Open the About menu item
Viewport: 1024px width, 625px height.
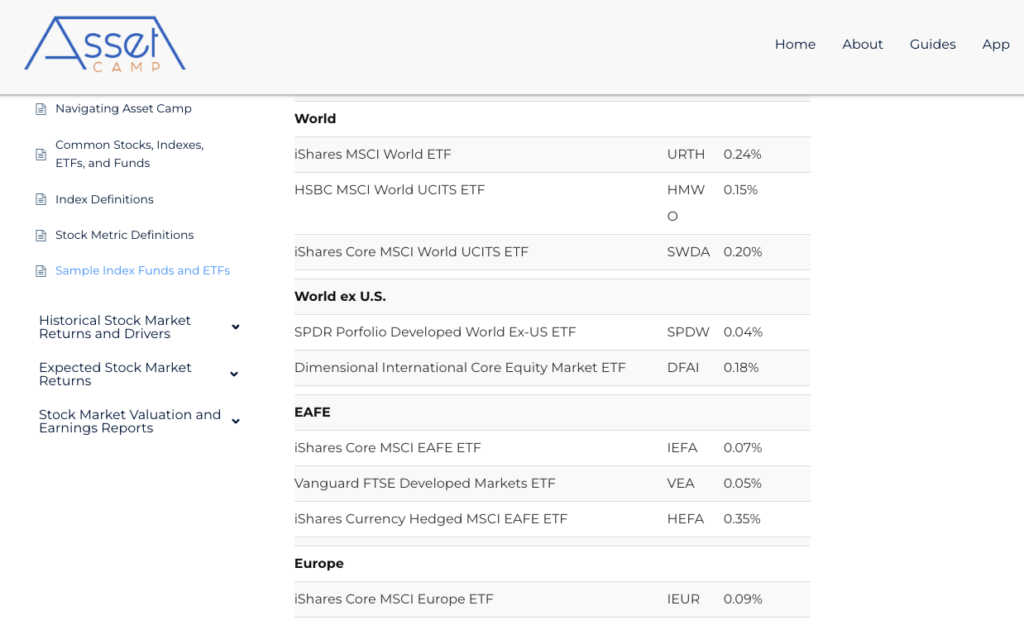point(862,44)
